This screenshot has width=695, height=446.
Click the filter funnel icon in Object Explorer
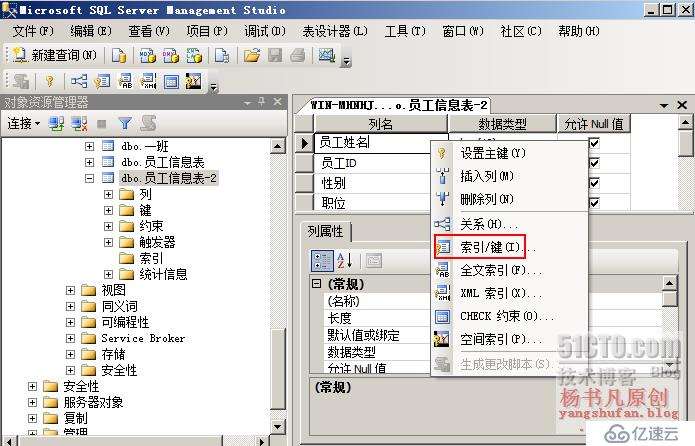click(x=125, y=124)
